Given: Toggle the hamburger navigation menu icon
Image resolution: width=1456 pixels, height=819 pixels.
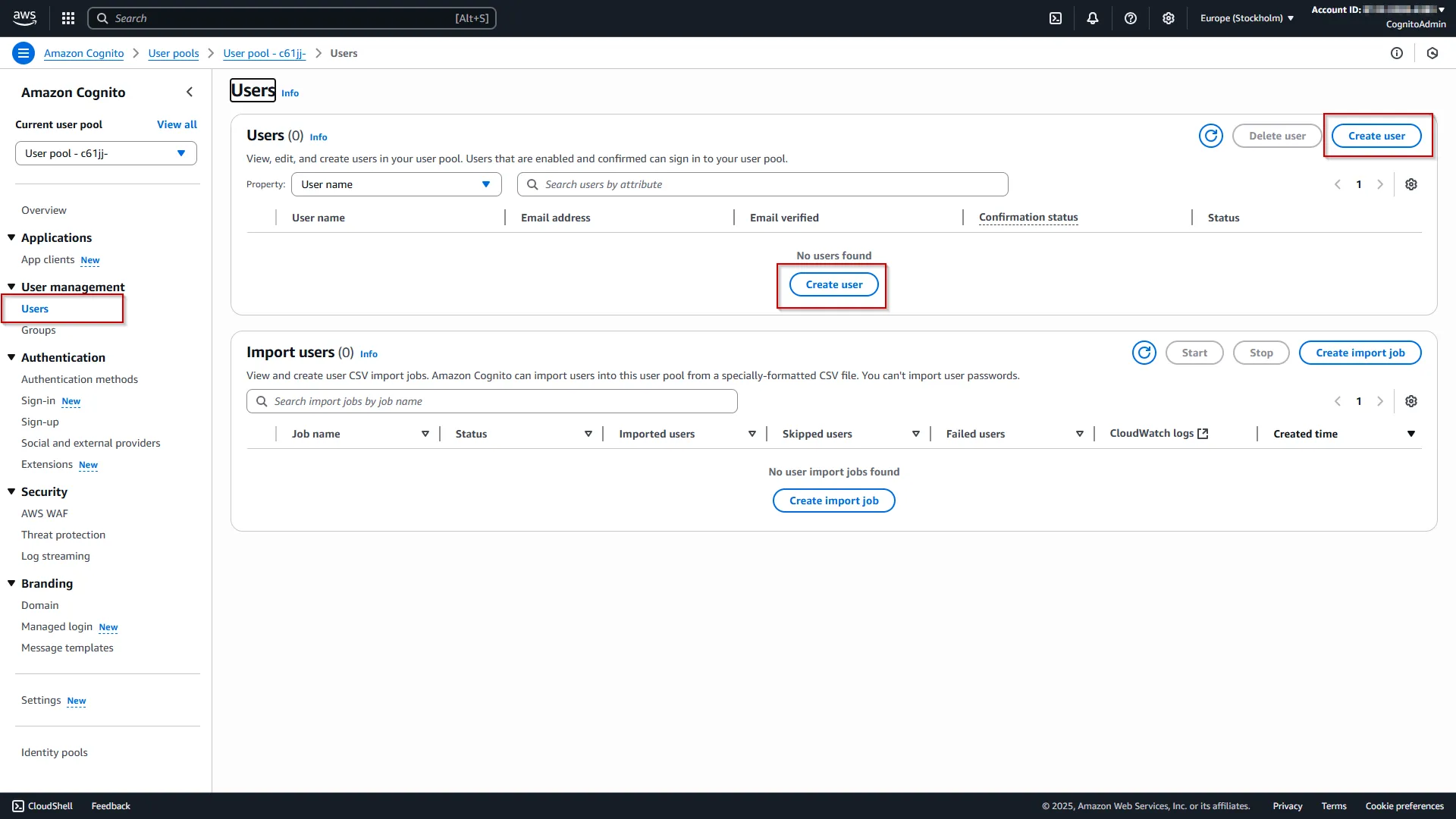Looking at the screenshot, I should pos(24,53).
